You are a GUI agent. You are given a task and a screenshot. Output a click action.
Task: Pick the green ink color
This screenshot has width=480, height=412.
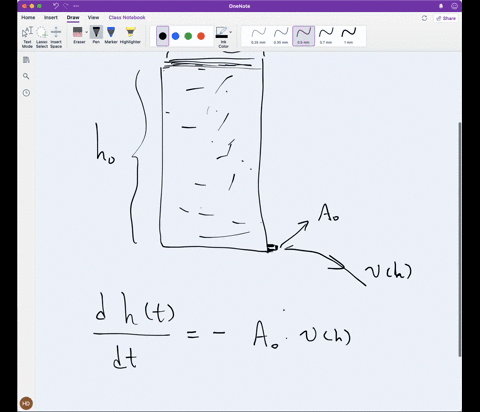tap(188, 36)
